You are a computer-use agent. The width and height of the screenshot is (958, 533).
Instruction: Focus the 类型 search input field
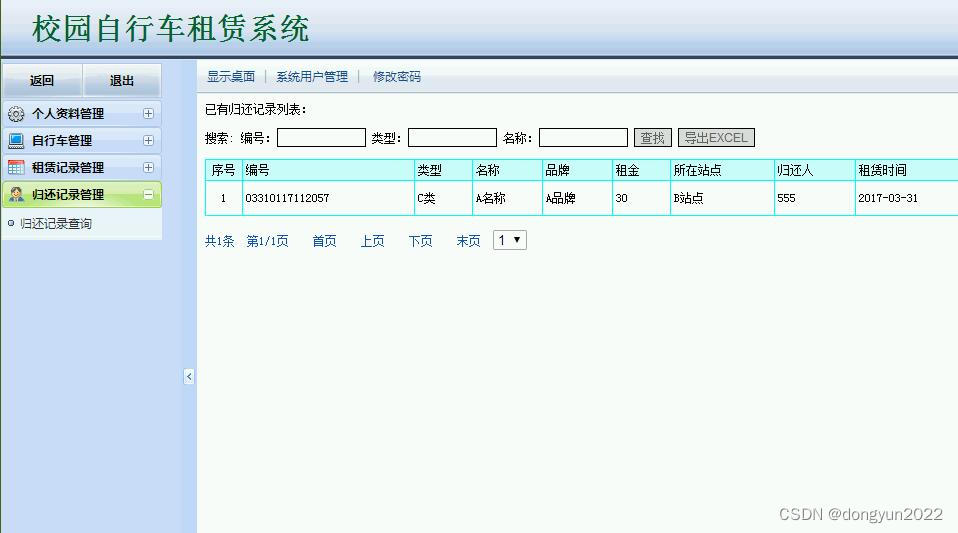[x=452, y=138]
